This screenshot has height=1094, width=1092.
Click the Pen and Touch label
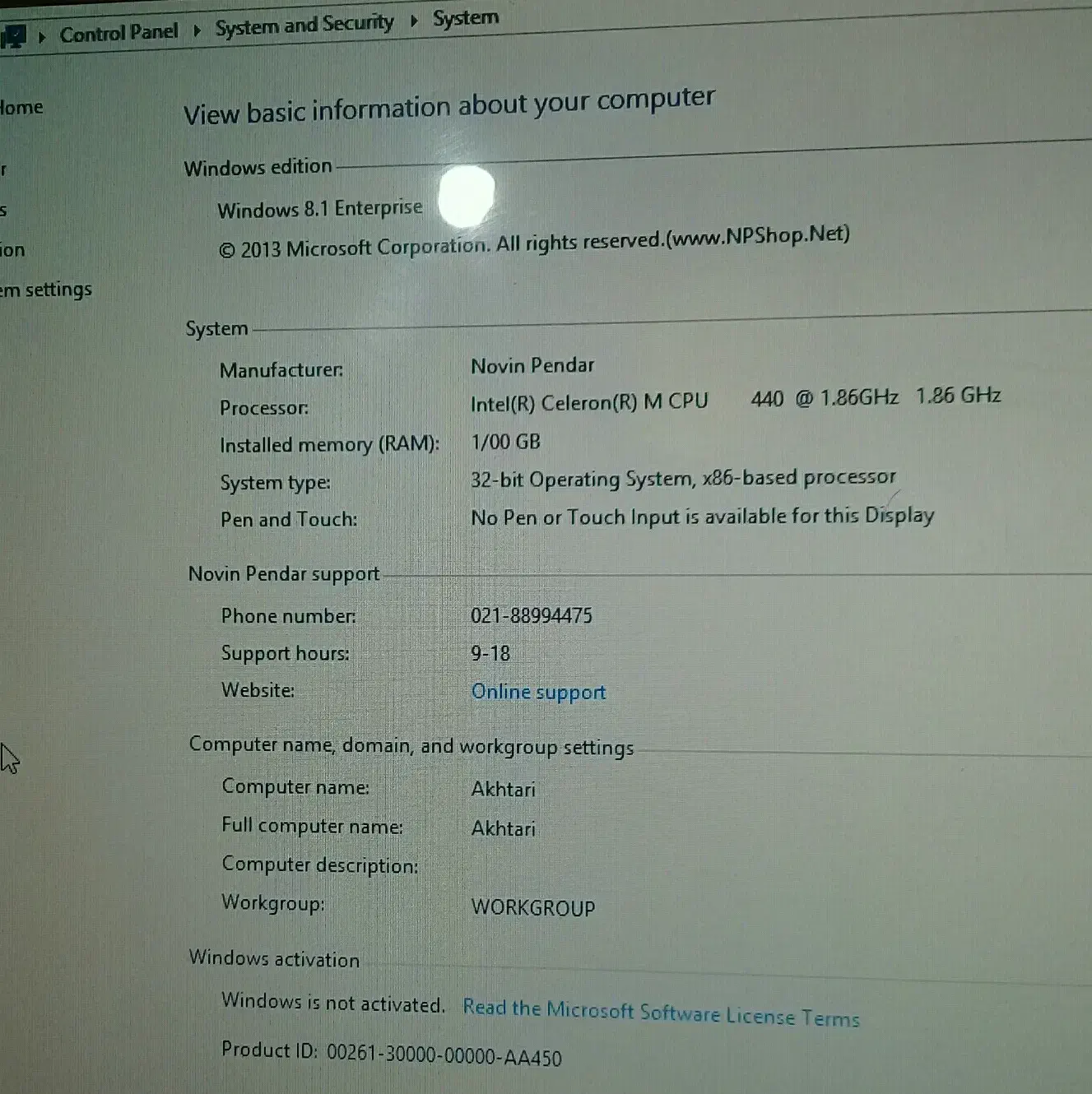(289, 520)
